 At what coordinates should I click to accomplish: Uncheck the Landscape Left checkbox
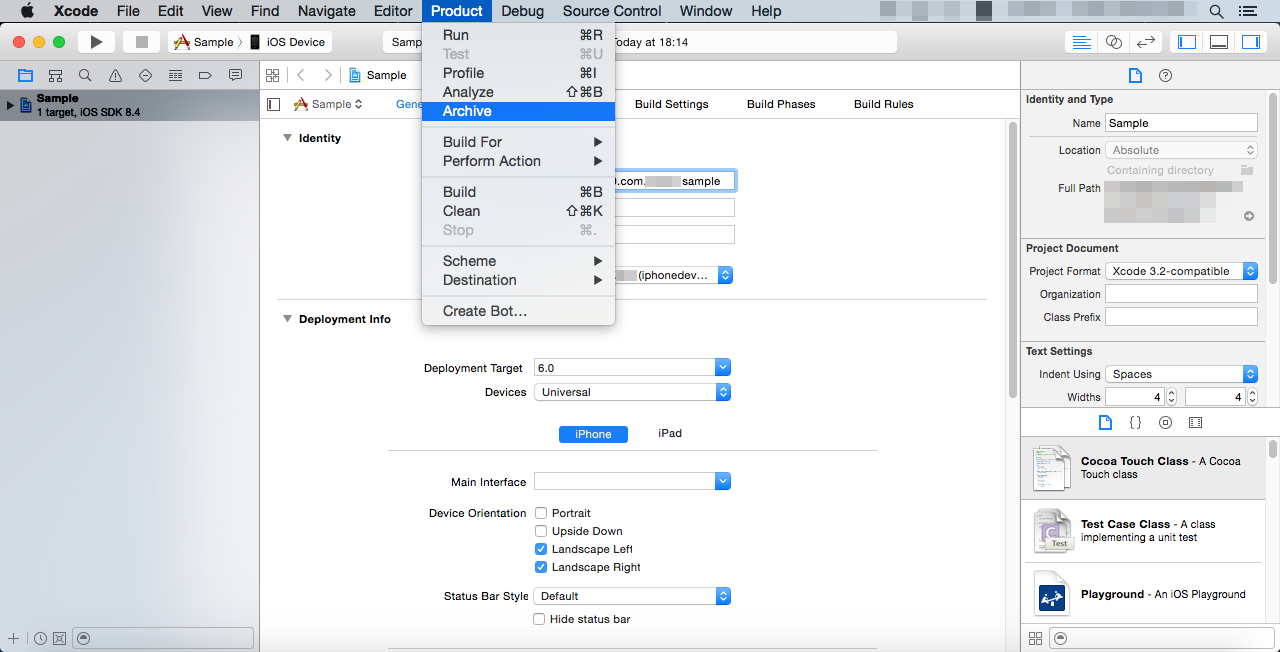pos(540,549)
